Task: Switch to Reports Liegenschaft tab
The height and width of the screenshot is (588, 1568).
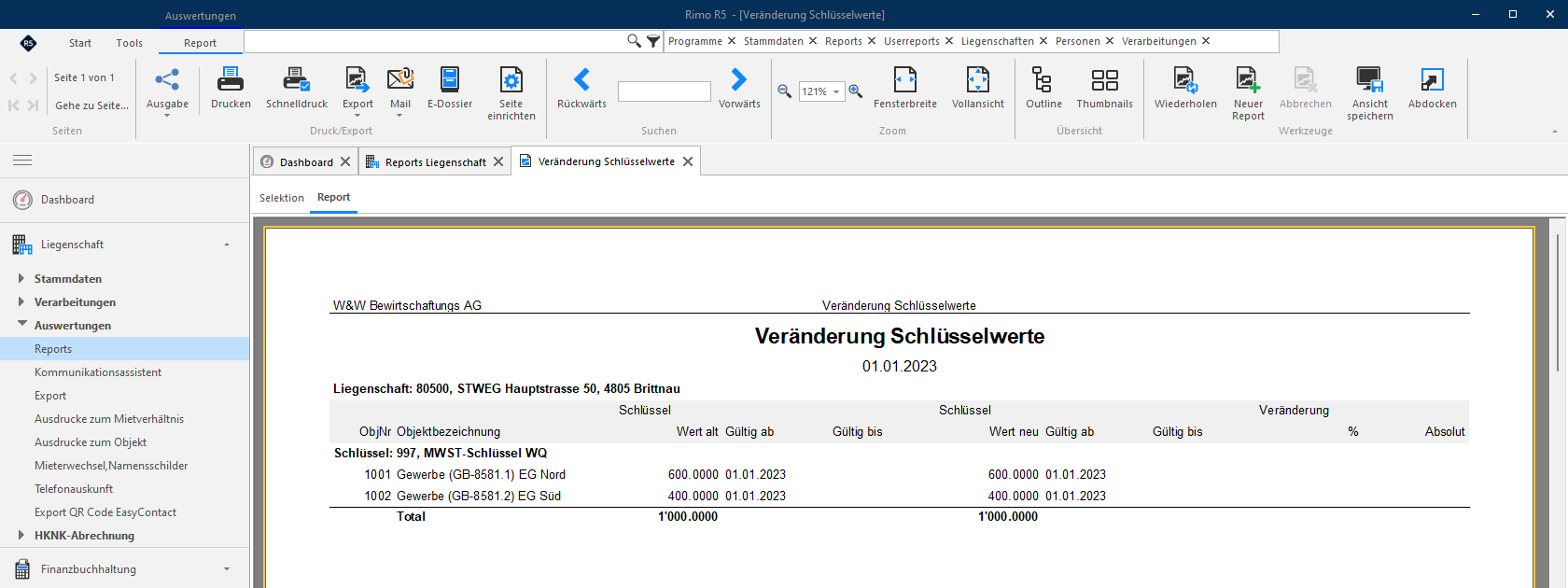Action: tap(435, 161)
